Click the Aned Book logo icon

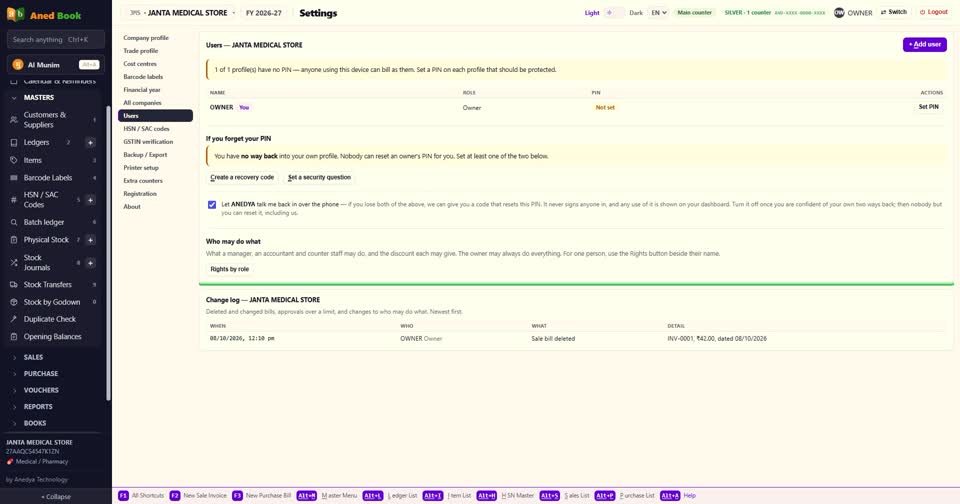point(15,14)
